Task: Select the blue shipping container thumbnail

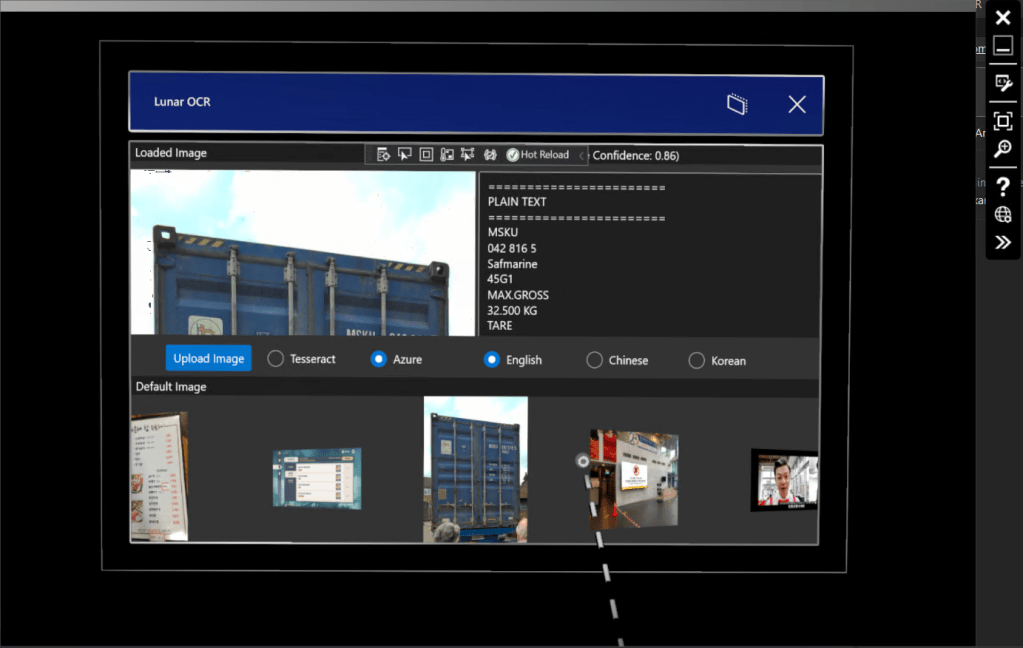Action: tap(476, 469)
